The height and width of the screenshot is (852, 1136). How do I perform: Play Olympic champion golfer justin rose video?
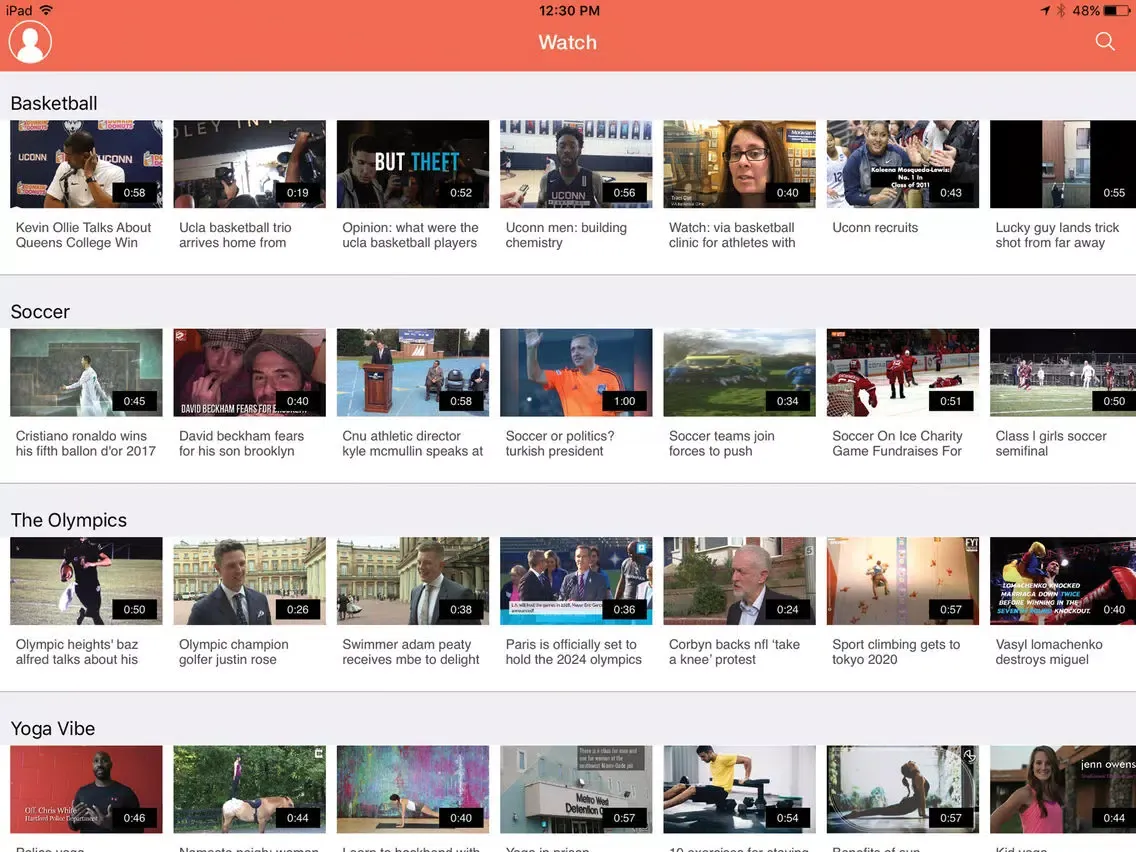pyautogui.click(x=250, y=581)
